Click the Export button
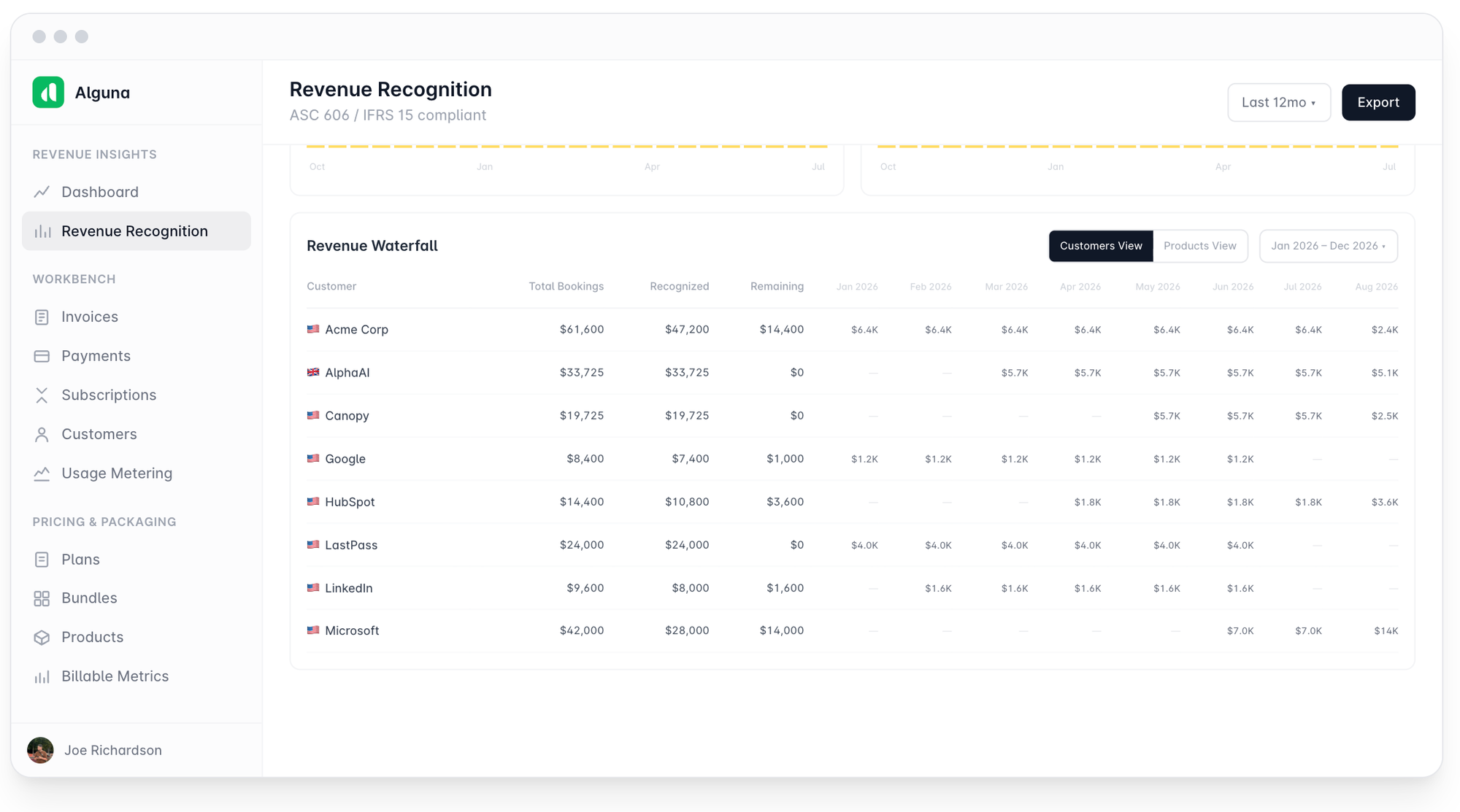Viewport: 1460px width, 812px height. coord(1378,102)
